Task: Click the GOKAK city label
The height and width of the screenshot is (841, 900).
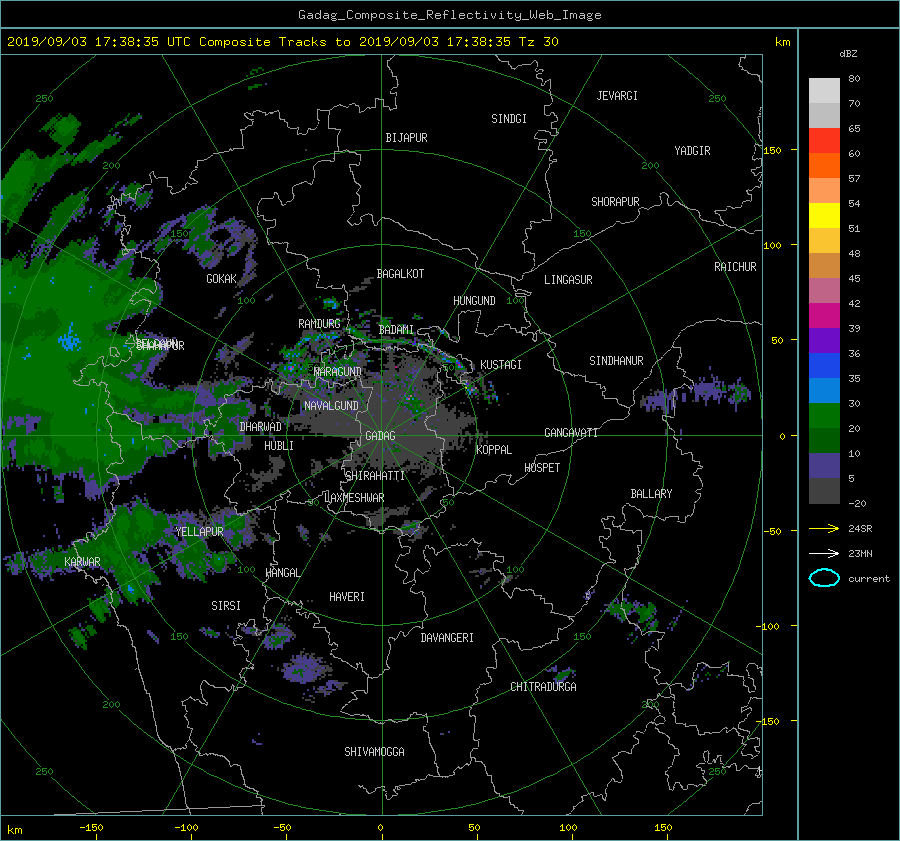Action: [x=221, y=279]
